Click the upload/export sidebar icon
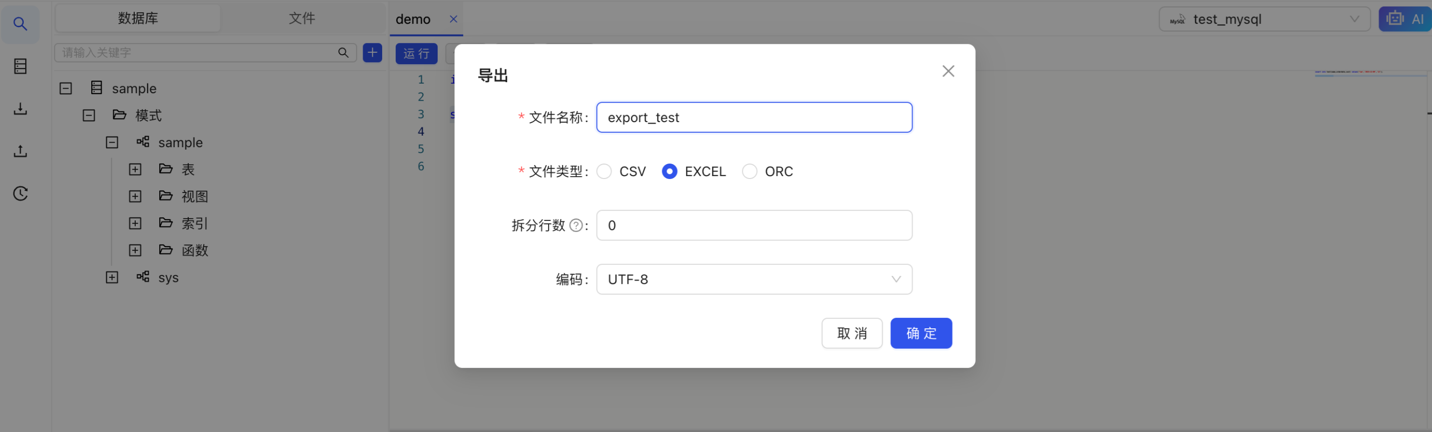Viewport: 1432px width, 432px height. [20, 151]
